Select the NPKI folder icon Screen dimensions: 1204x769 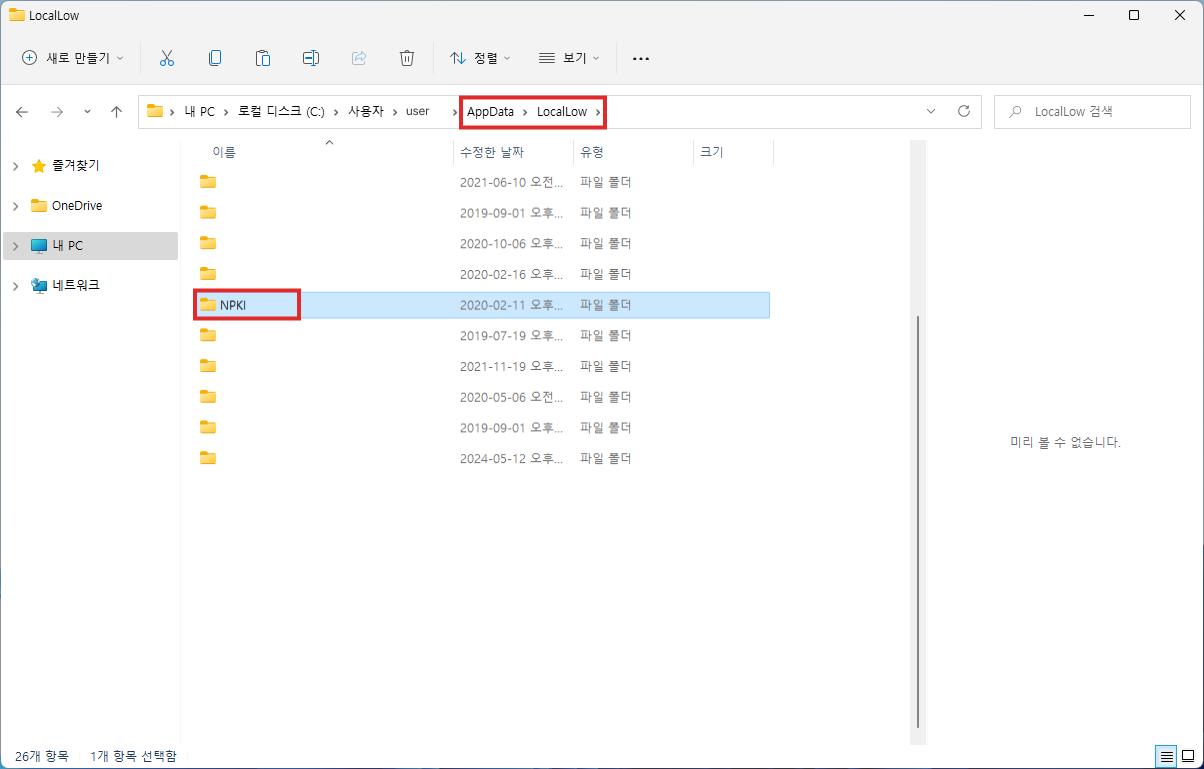[208, 305]
